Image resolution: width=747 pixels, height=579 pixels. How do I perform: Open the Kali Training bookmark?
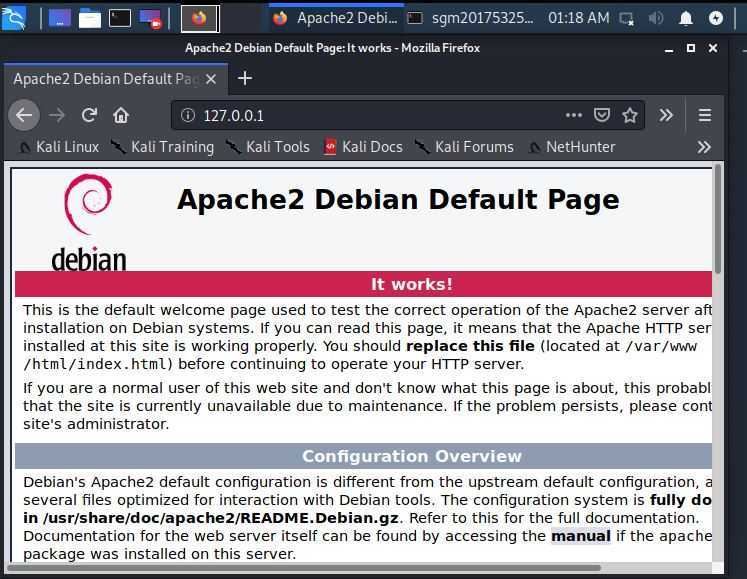click(x=162, y=147)
